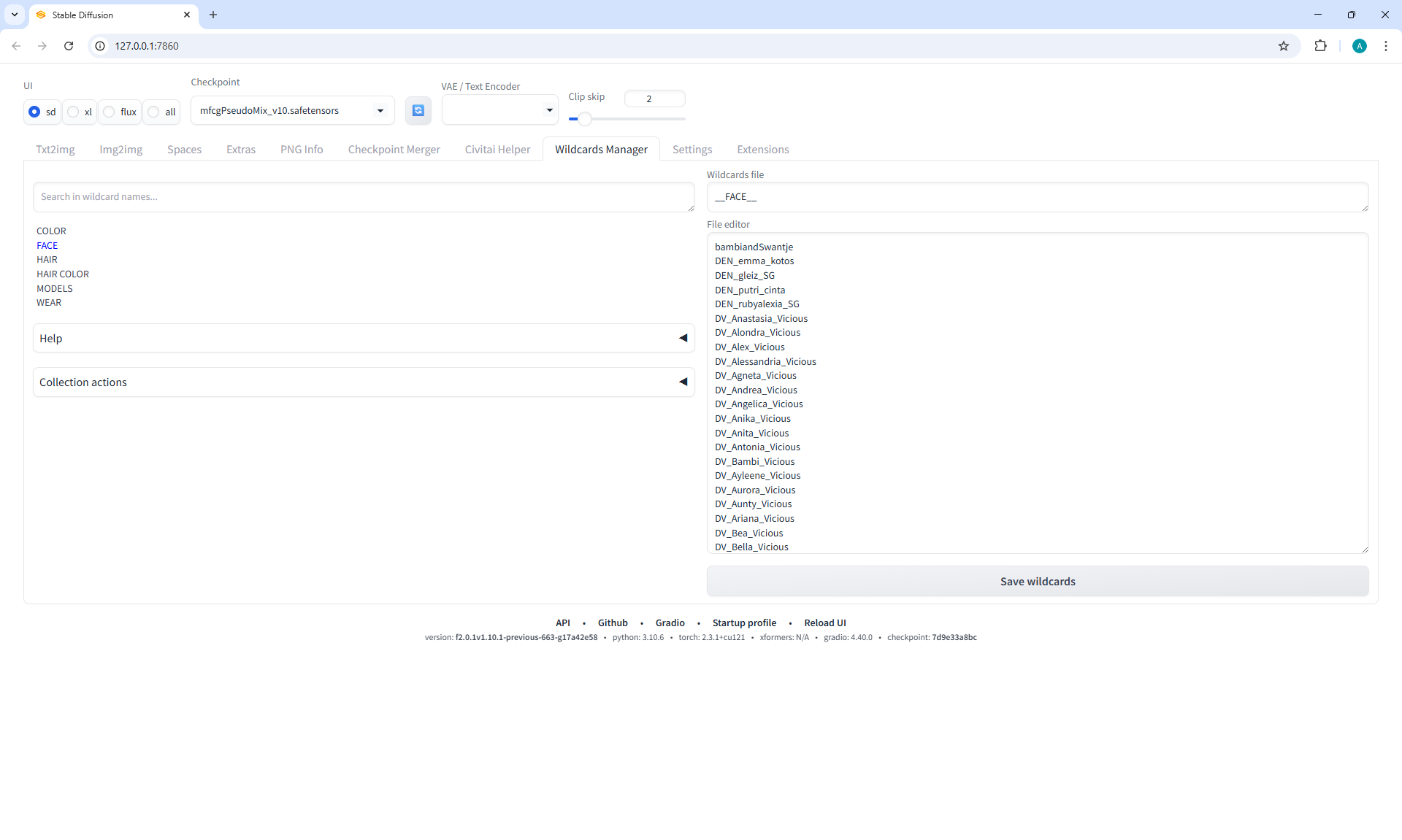Click the Clip skip slider handle
Screen dimensions: 1402x840
(584, 119)
